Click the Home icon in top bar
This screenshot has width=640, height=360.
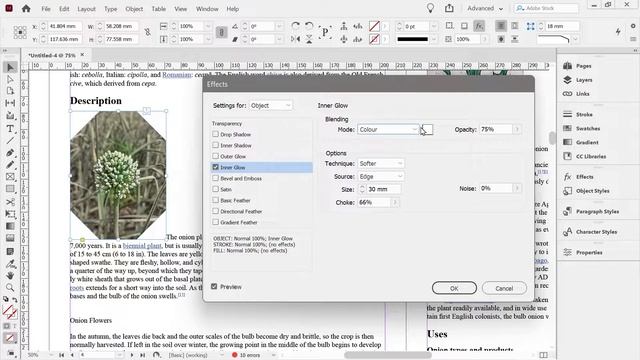(x=26, y=9)
